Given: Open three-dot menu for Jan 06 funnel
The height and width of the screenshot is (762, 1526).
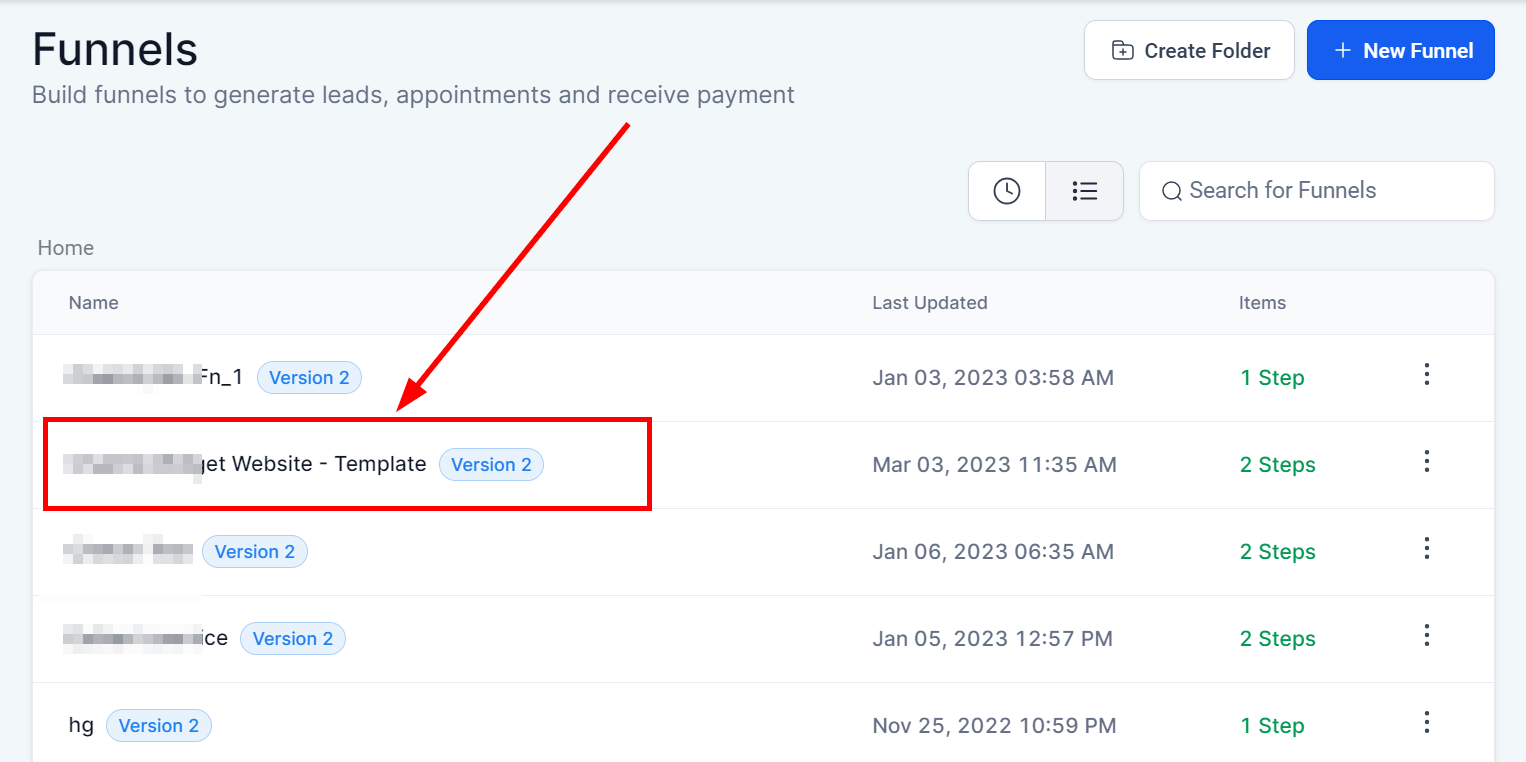Looking at the screenshot, I should coord(1427,549).
